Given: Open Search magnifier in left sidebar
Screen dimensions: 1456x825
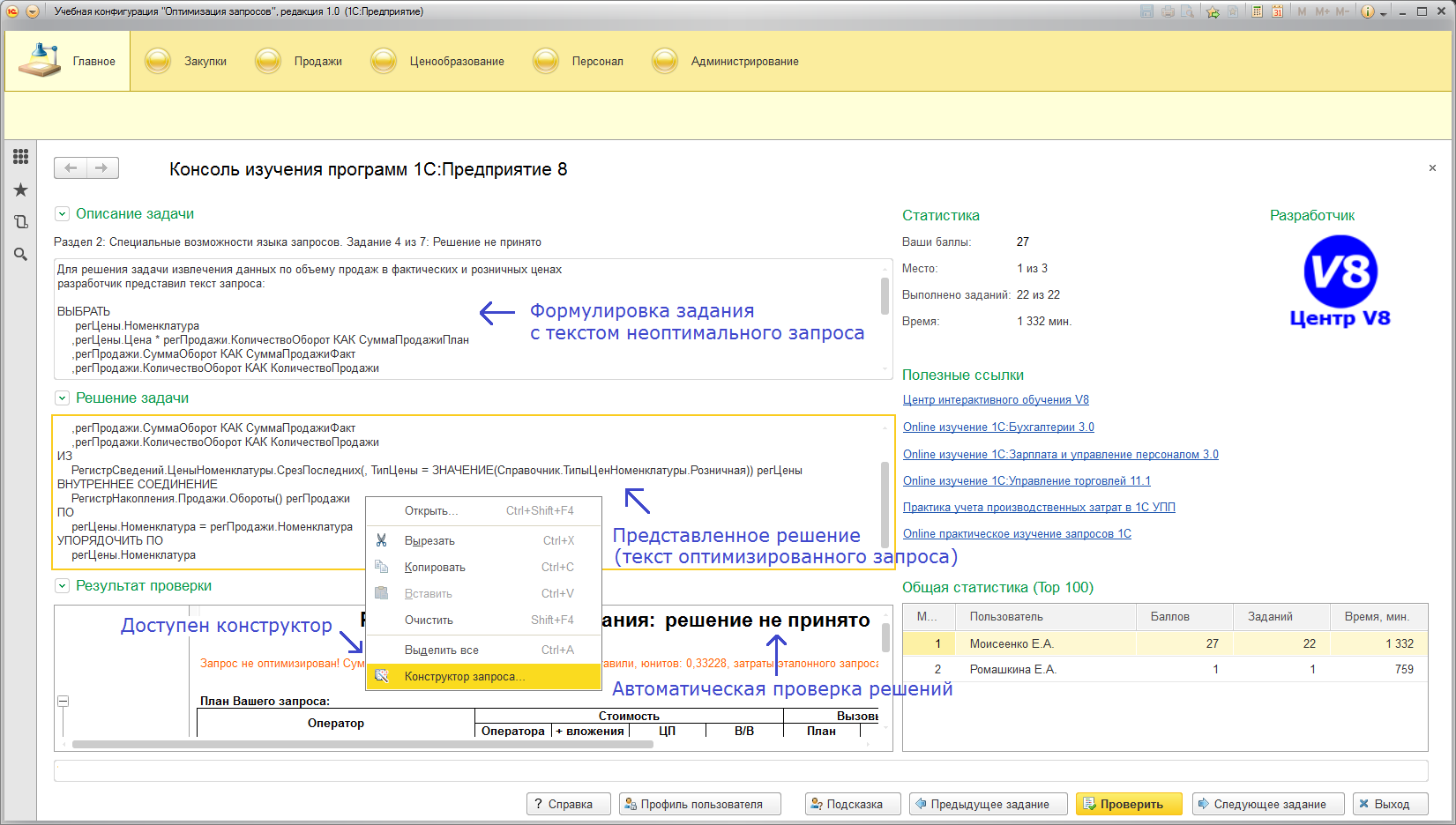Looking at the screenshot, I should (x=20, y=254).
